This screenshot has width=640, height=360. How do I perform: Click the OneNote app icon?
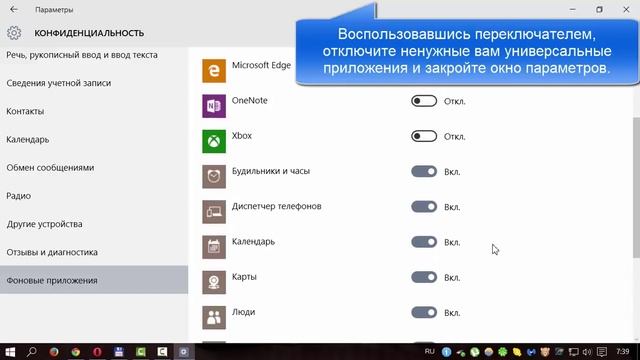pyautogui.click(x=214, y=106)
